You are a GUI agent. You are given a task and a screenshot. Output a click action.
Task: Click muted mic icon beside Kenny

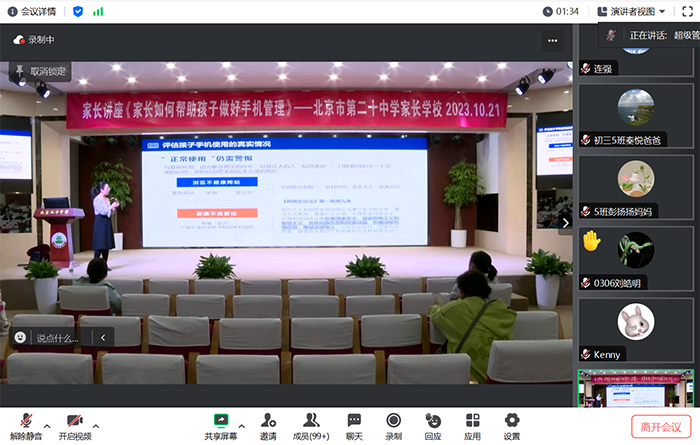coord(586,354)
